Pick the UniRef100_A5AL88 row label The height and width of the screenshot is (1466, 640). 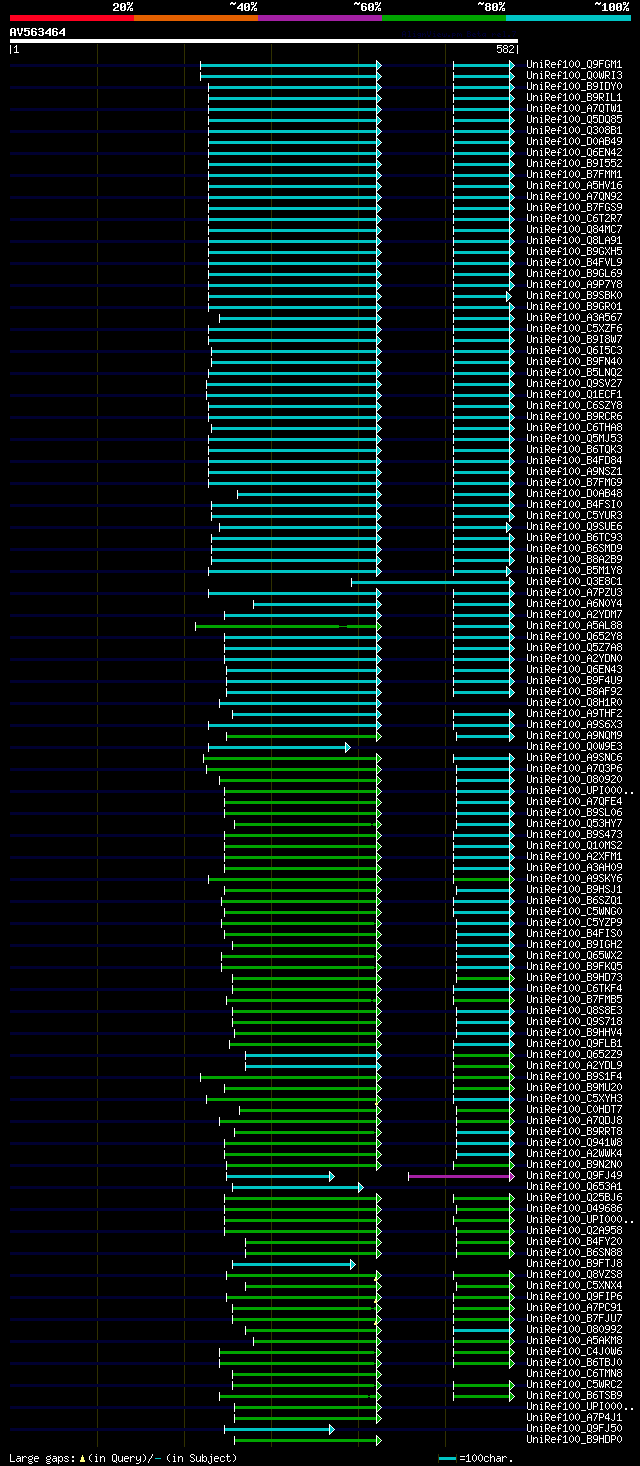click(x=574, y=626)
